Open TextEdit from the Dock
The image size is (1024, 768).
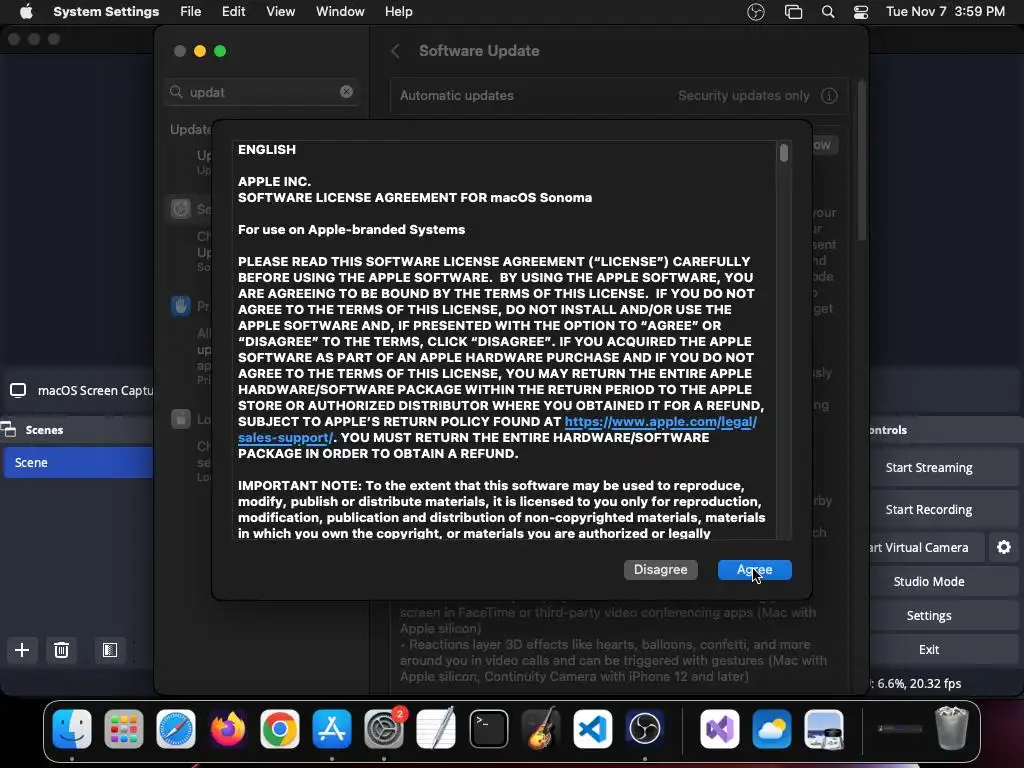click(436, 729)
